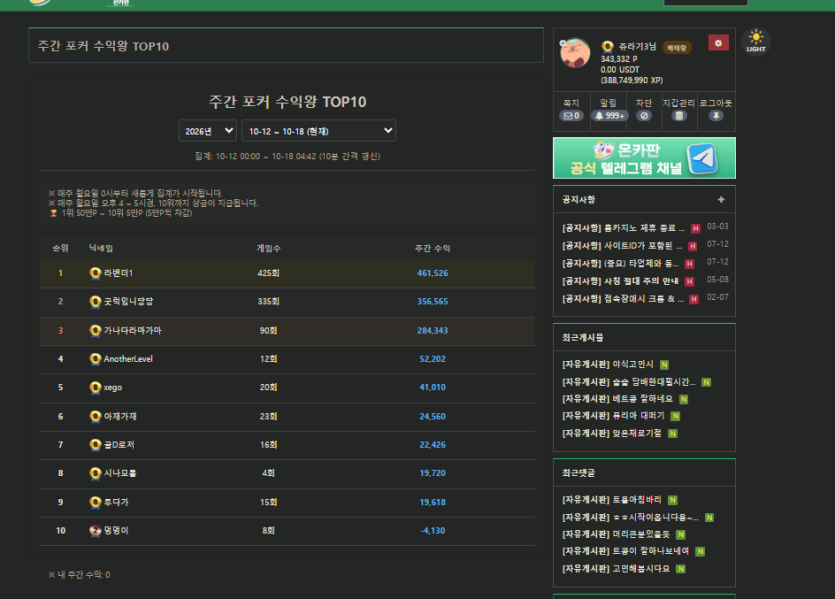The width and height of the screenshot is (835, 599).
Task: Open notice 사이트ID가 포함된
Action: point(622,245)
